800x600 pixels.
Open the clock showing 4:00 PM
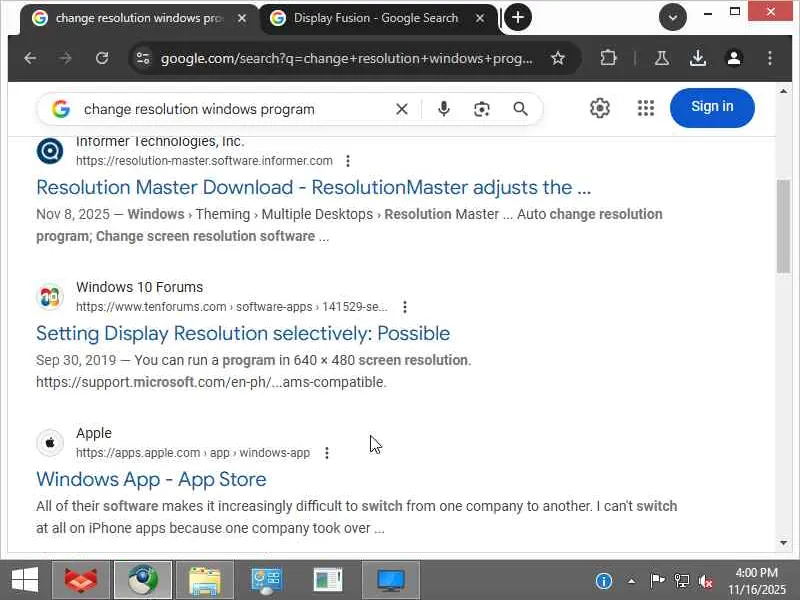coord(757,581)
